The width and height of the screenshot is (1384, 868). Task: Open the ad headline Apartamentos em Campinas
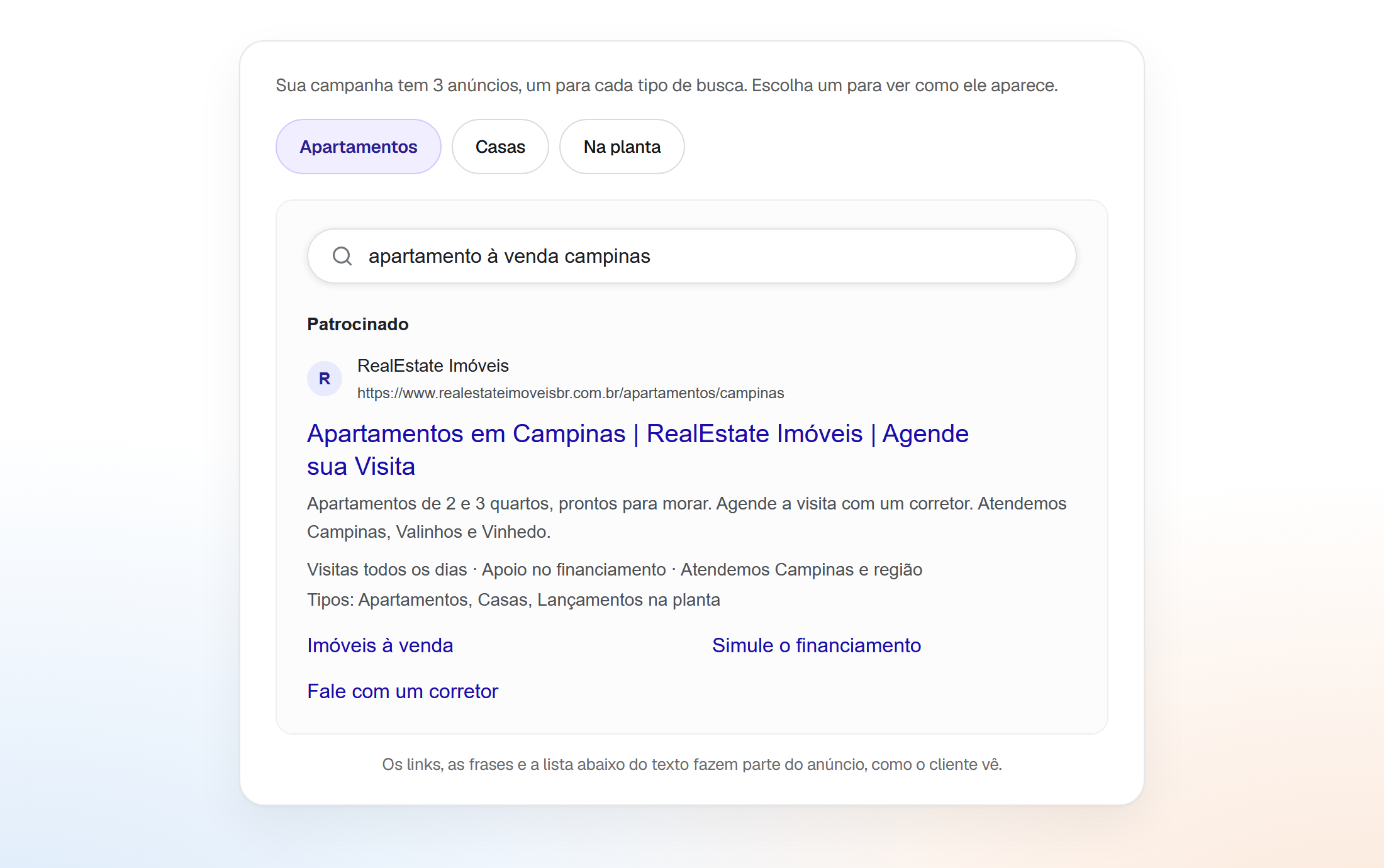[638, 450]
